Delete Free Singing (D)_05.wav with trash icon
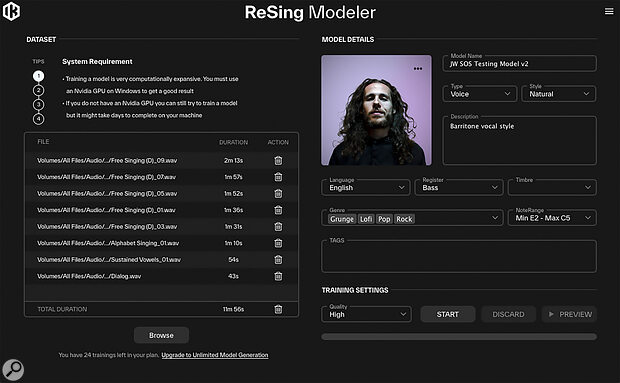Viewport: 620px width, 383px height. [278, 194]
